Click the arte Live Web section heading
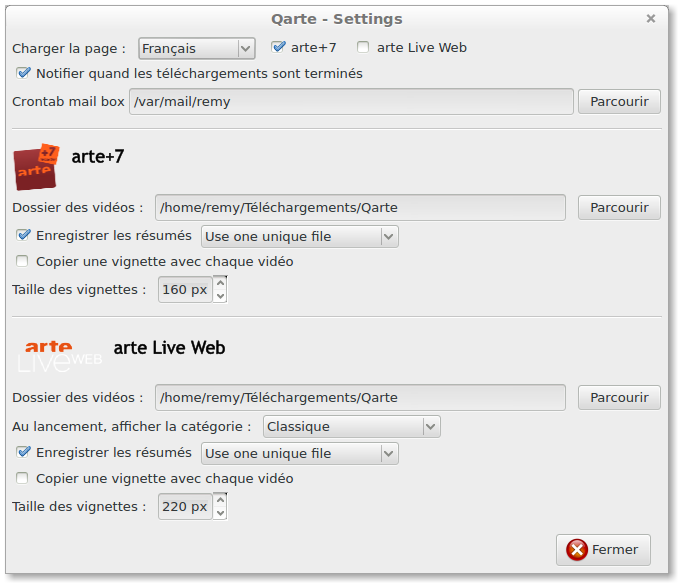 pos(169,348)
